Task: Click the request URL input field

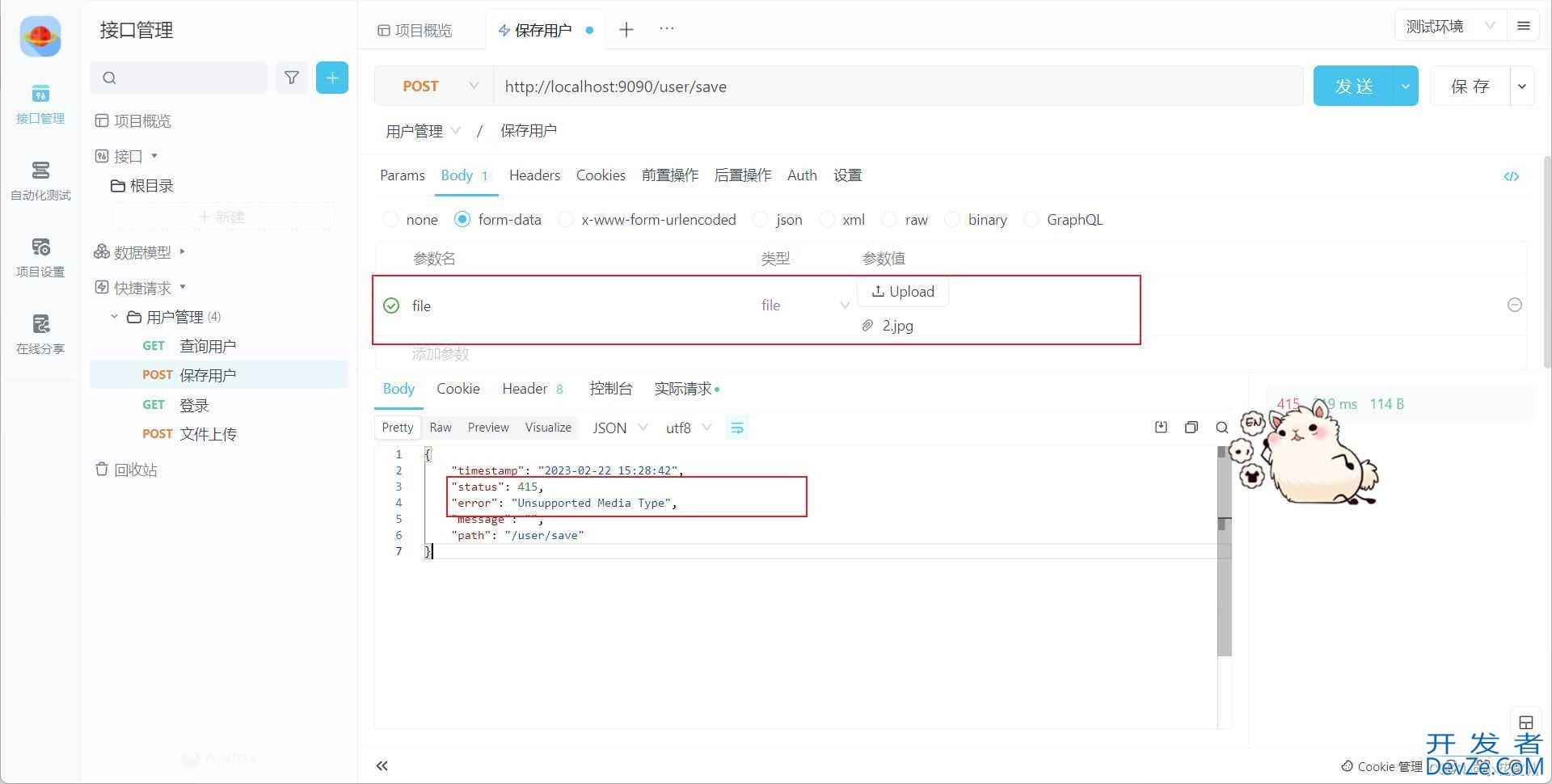Action: point(898,86)
